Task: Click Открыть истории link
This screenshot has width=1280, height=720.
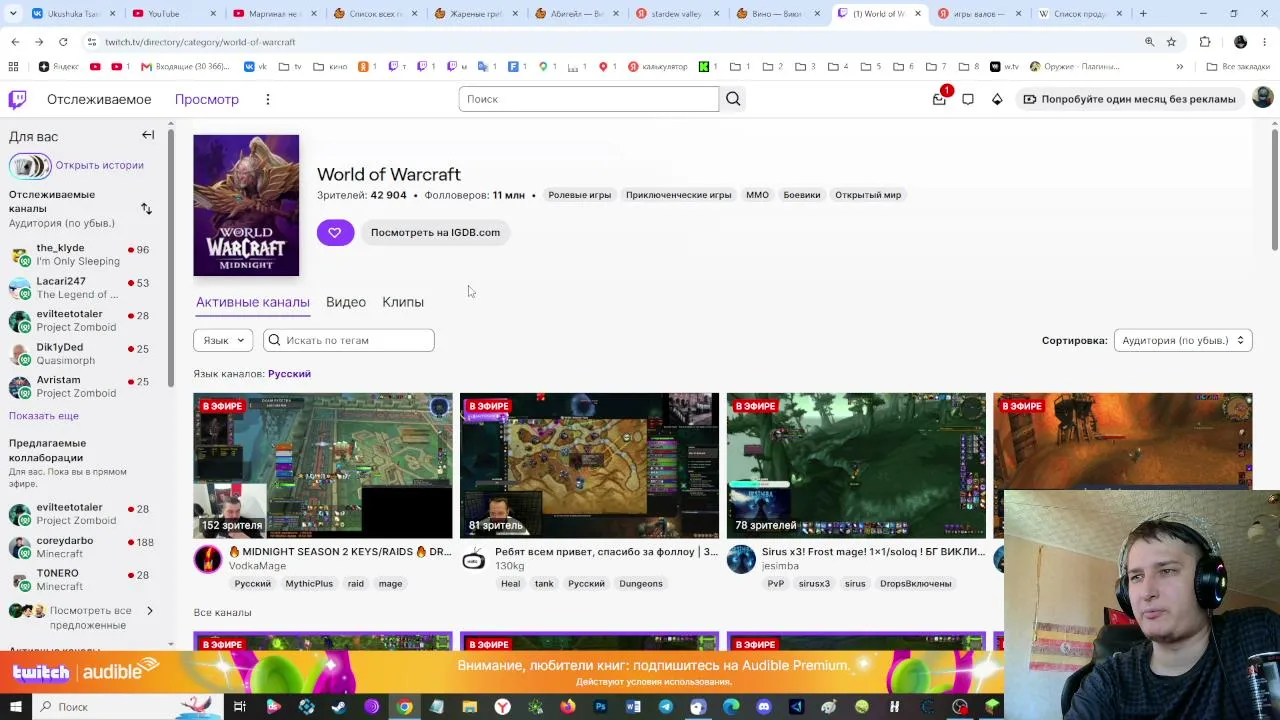Action: [100, 165]
